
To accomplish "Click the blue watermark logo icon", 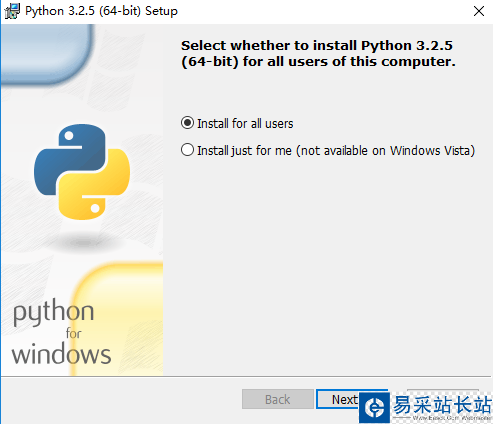I will pos(374,407).
